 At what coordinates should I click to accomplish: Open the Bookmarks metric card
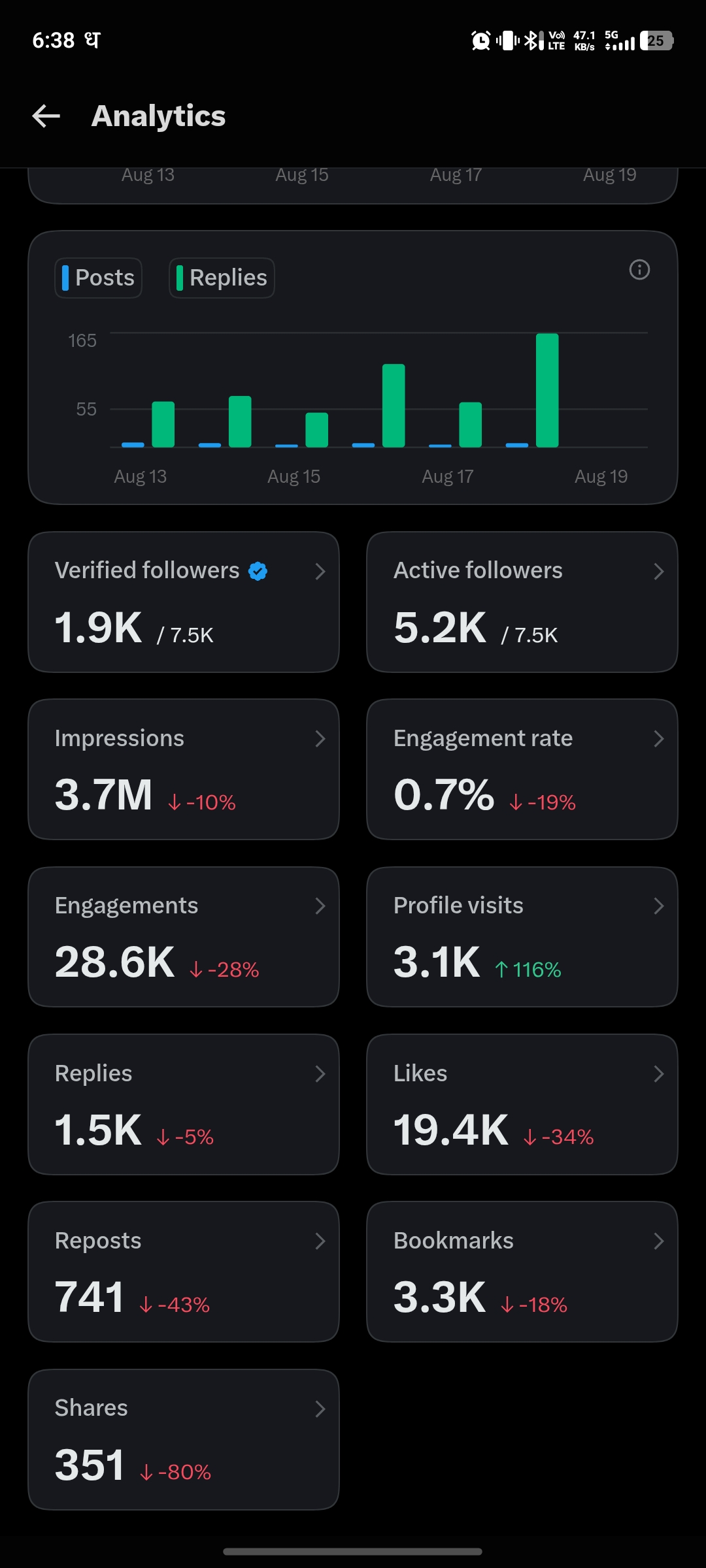pyautogui.click(x=522, y=1272)
